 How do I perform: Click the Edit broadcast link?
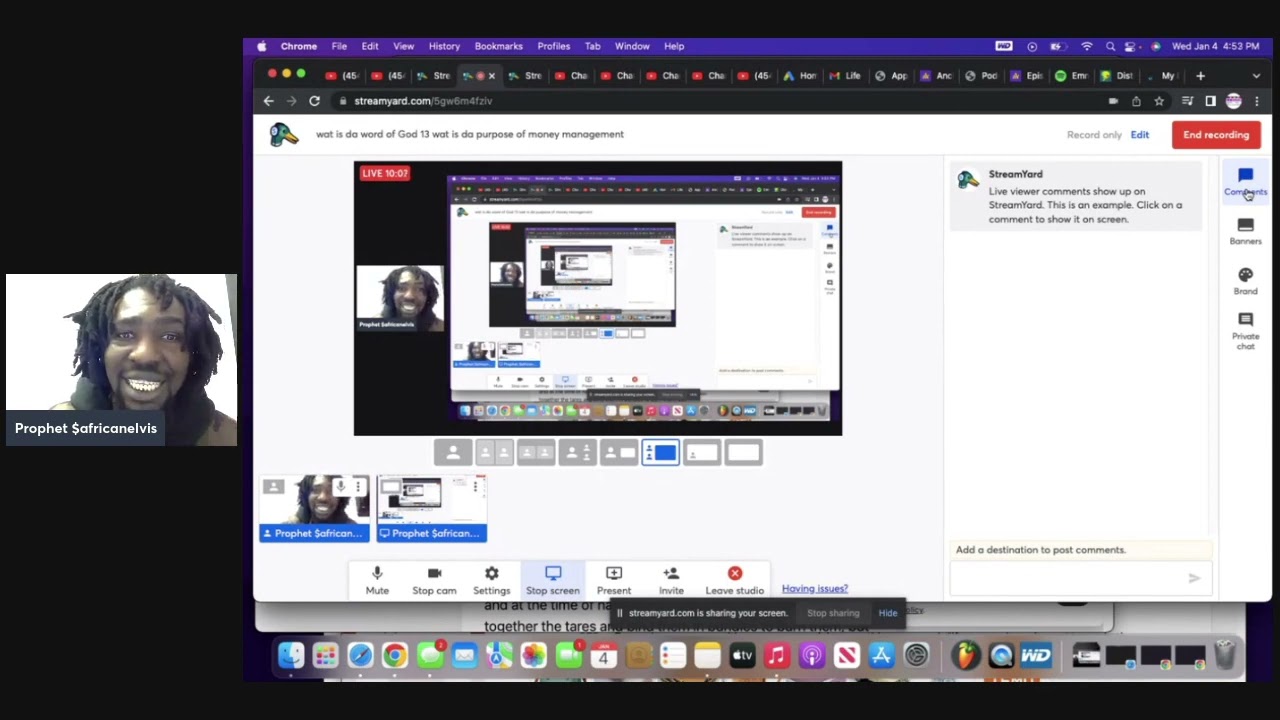tap(1140, 135)
